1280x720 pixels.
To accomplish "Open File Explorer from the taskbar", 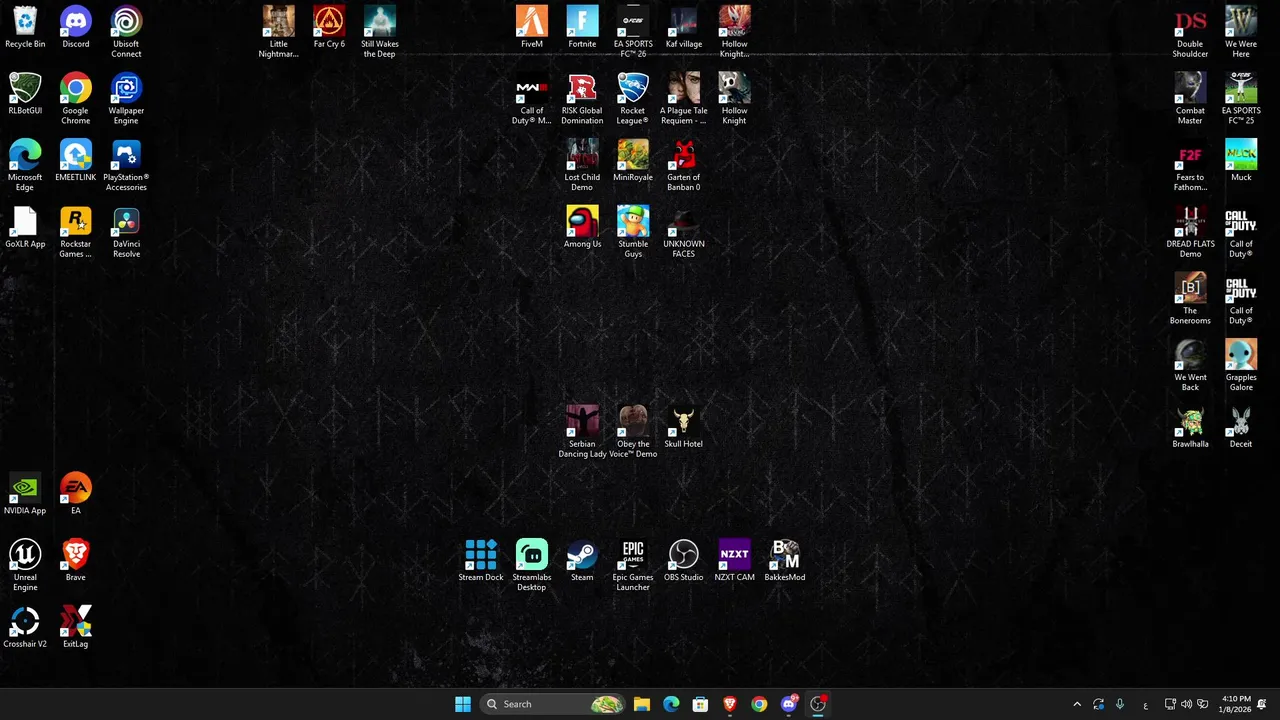I will coord(642,704).
